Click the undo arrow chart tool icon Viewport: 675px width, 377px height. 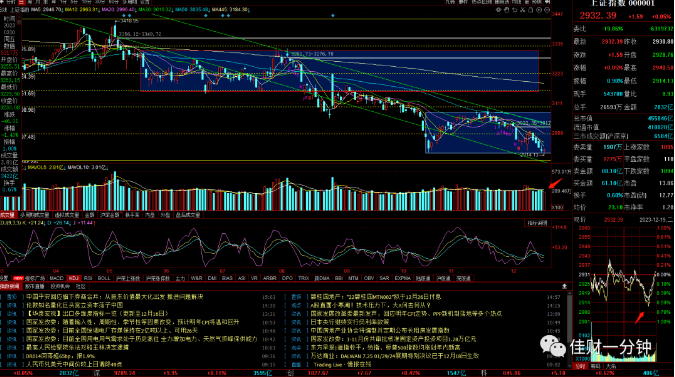[x=514, y=9]
